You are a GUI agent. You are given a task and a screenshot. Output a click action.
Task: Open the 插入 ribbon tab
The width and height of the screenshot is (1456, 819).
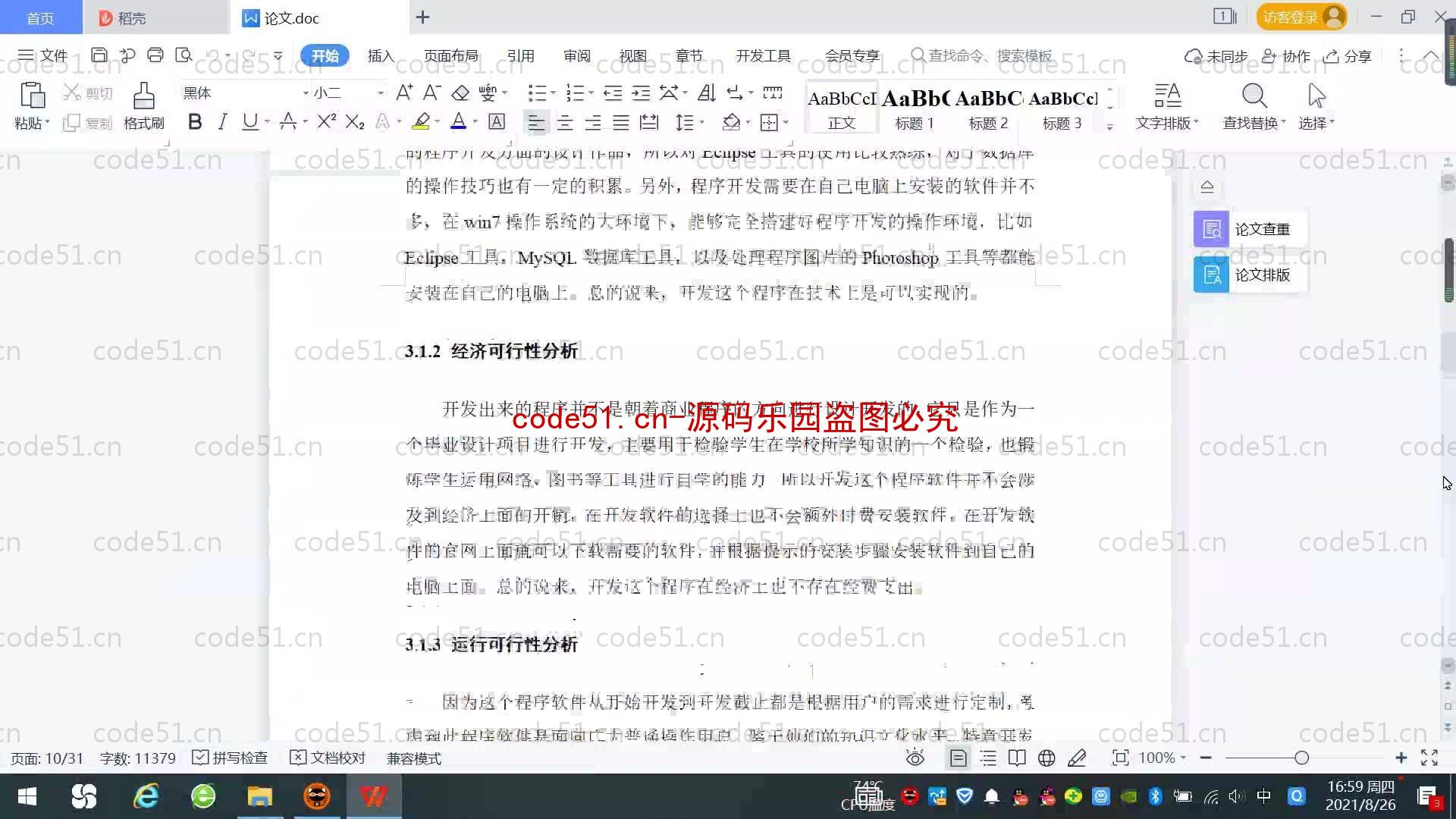381,55
